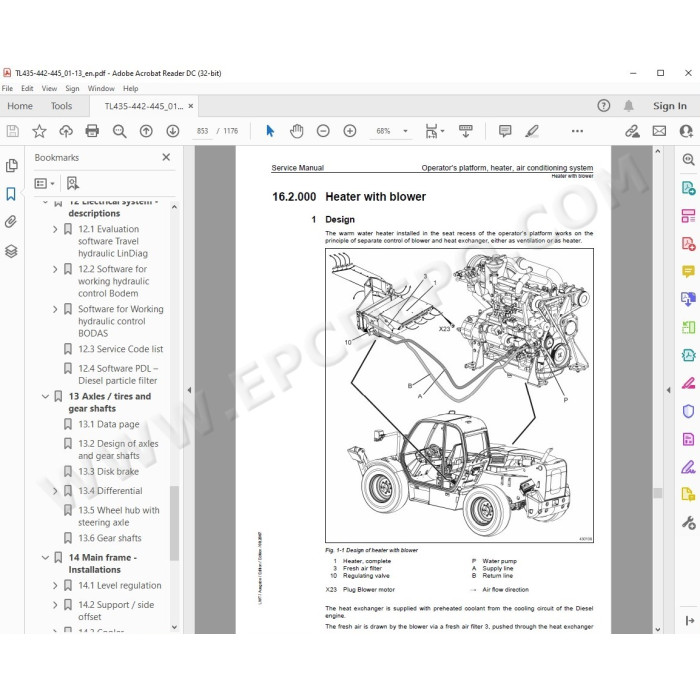Image resolution: width=700 pixels, height=700 pixels.
Task: Toggle the Bookmarks panel icon
Action: [11, 194]
